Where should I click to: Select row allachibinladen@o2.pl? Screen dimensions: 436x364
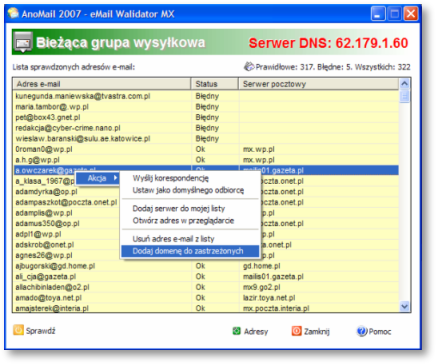(206, 287)
